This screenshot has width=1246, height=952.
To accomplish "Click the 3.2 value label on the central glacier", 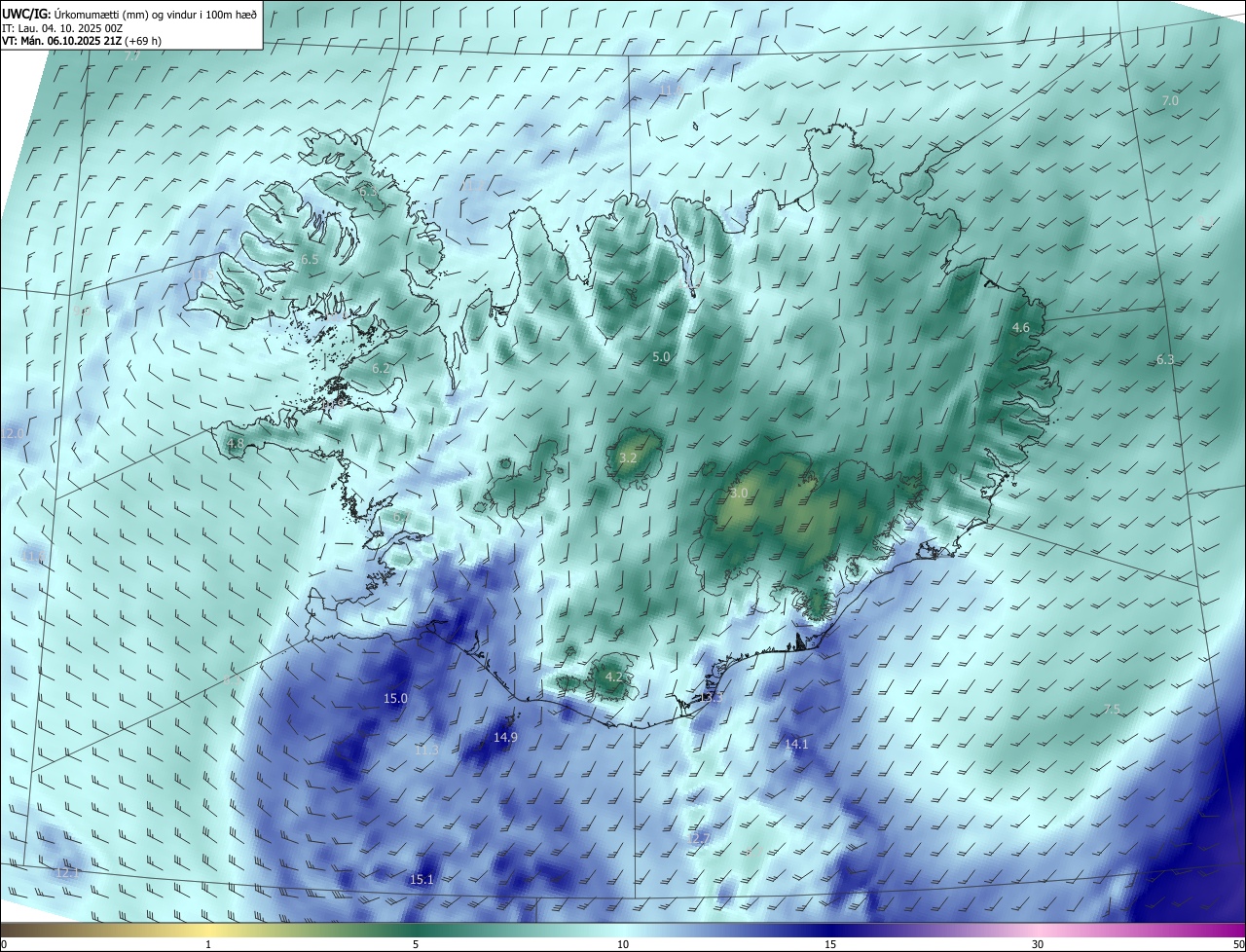I will pyautogui.click(x=628, y=458).
